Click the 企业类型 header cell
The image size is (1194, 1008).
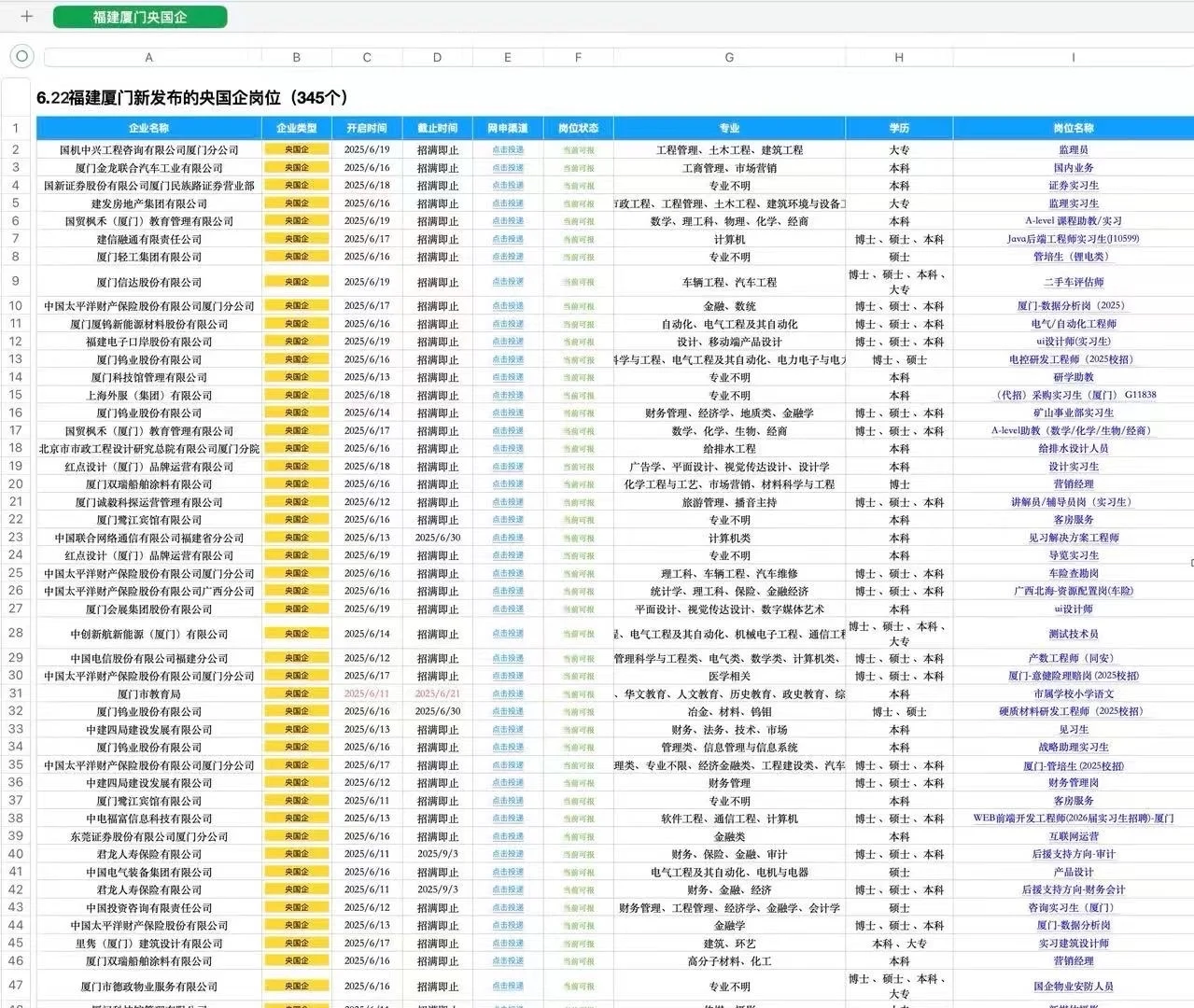[x=297, y=128]
